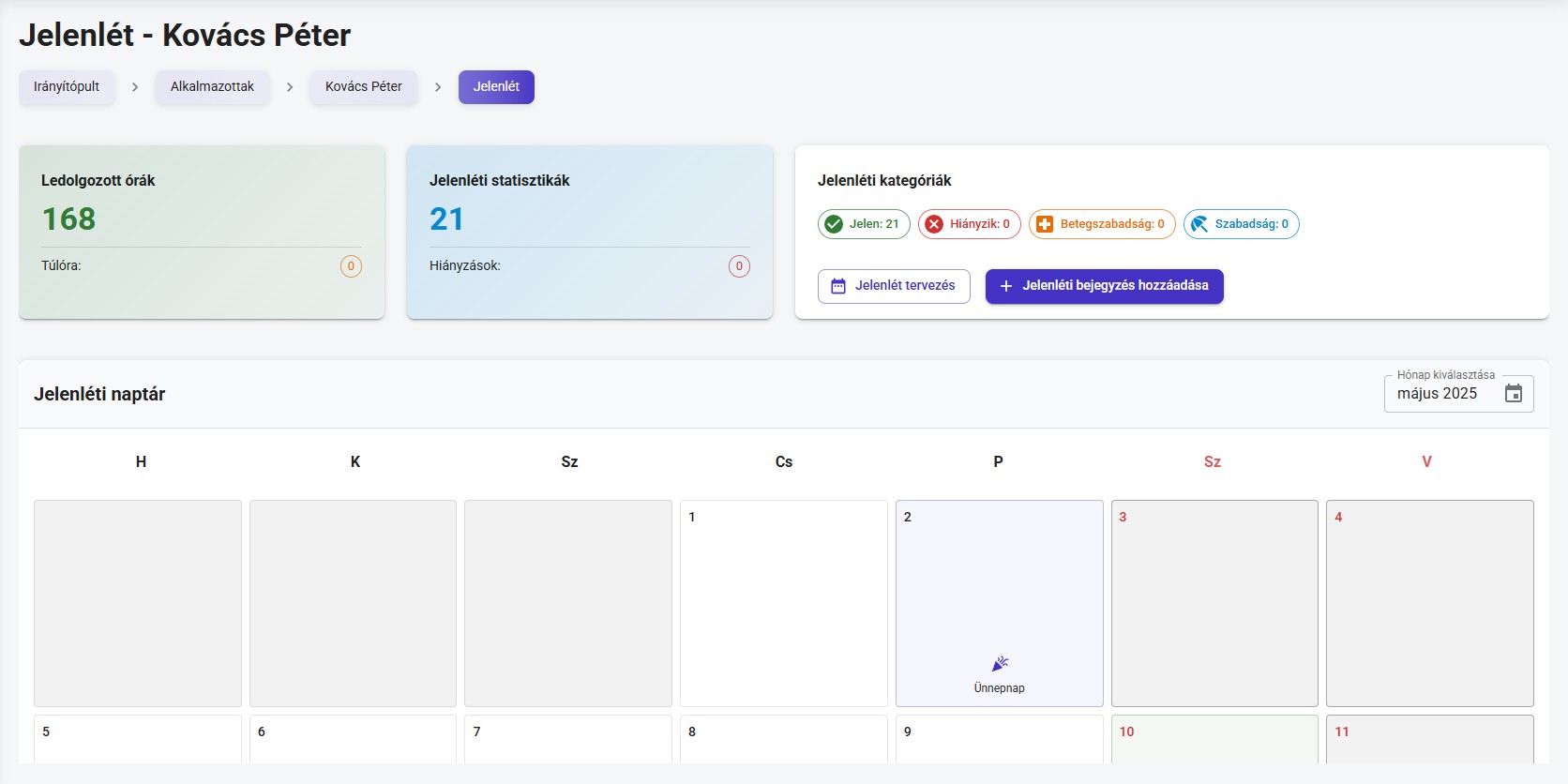Select Sunday May 4 calendar cell
This screenshot has height=784, width=1568.
1429,603
